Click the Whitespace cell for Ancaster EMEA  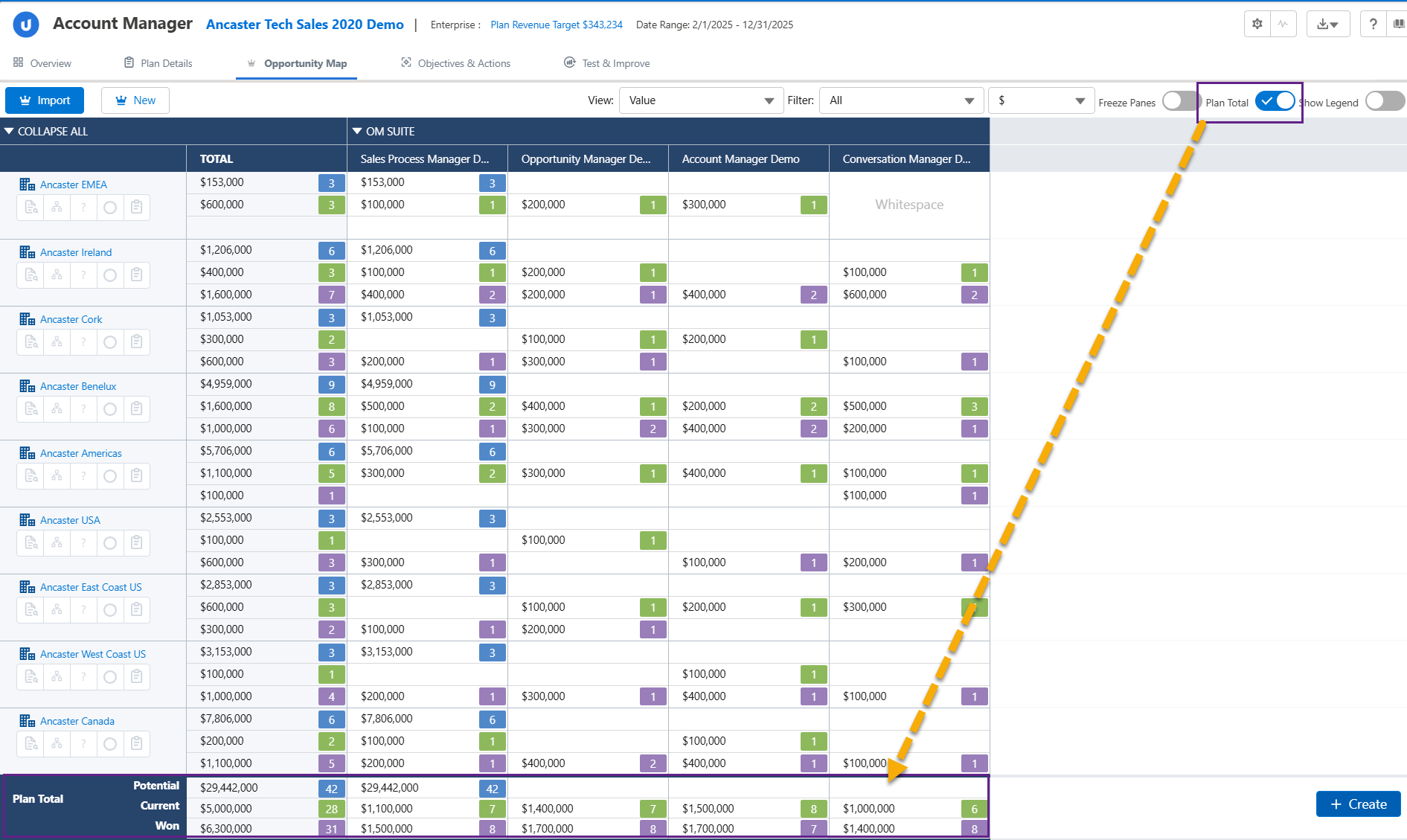pos(909,205)
